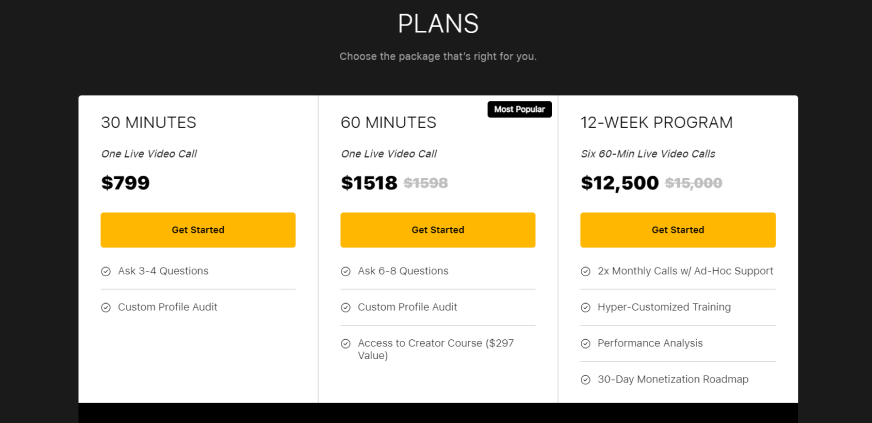Click the PLANS section title
The image size is (872, 423).
438,24
